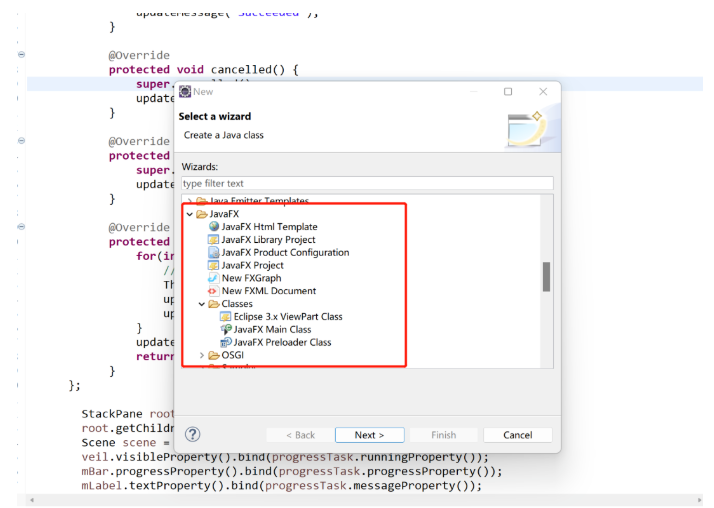
Task: Click the New FXGraph icon
Action: tap(213, 278)
